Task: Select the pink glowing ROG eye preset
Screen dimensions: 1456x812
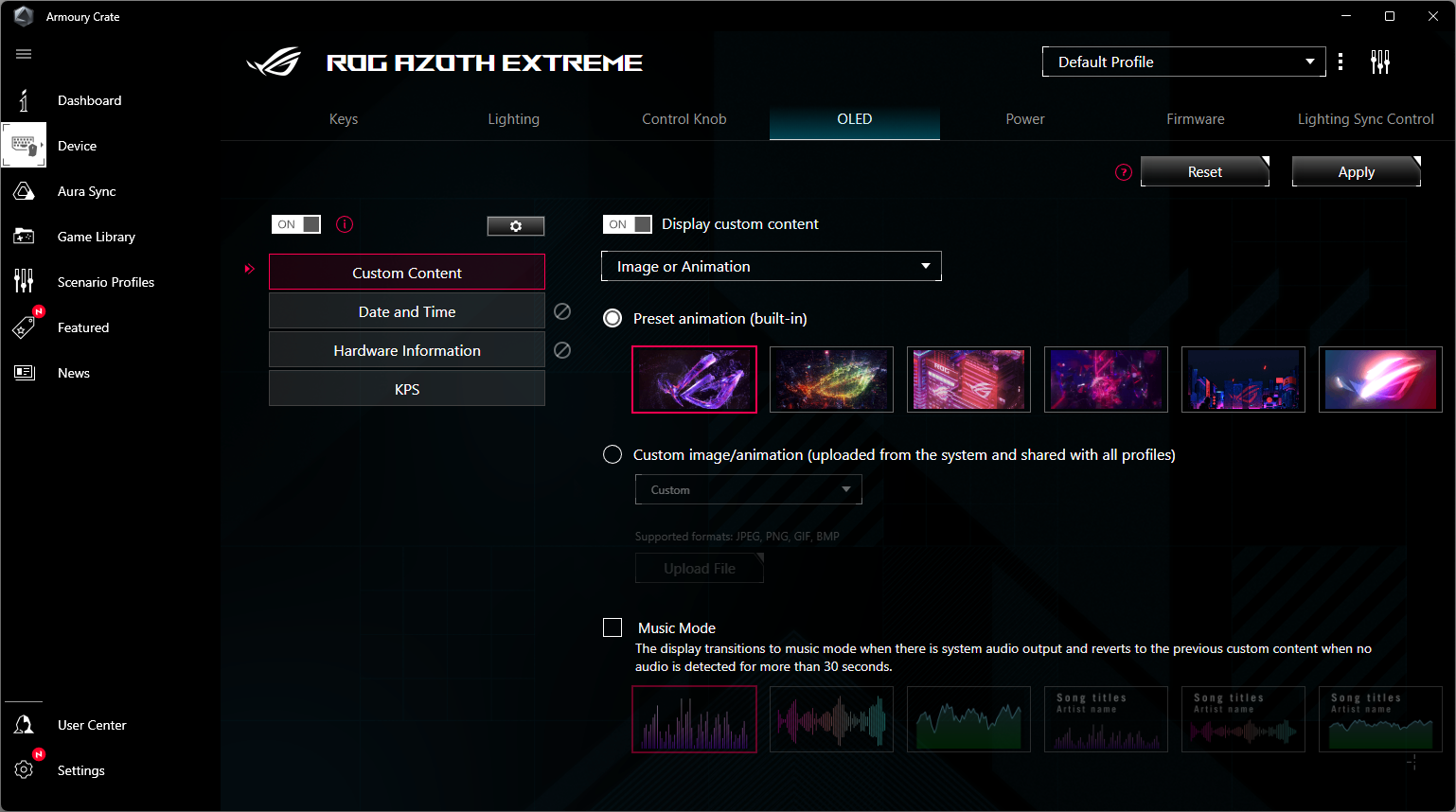Action: coord(1380,380)
